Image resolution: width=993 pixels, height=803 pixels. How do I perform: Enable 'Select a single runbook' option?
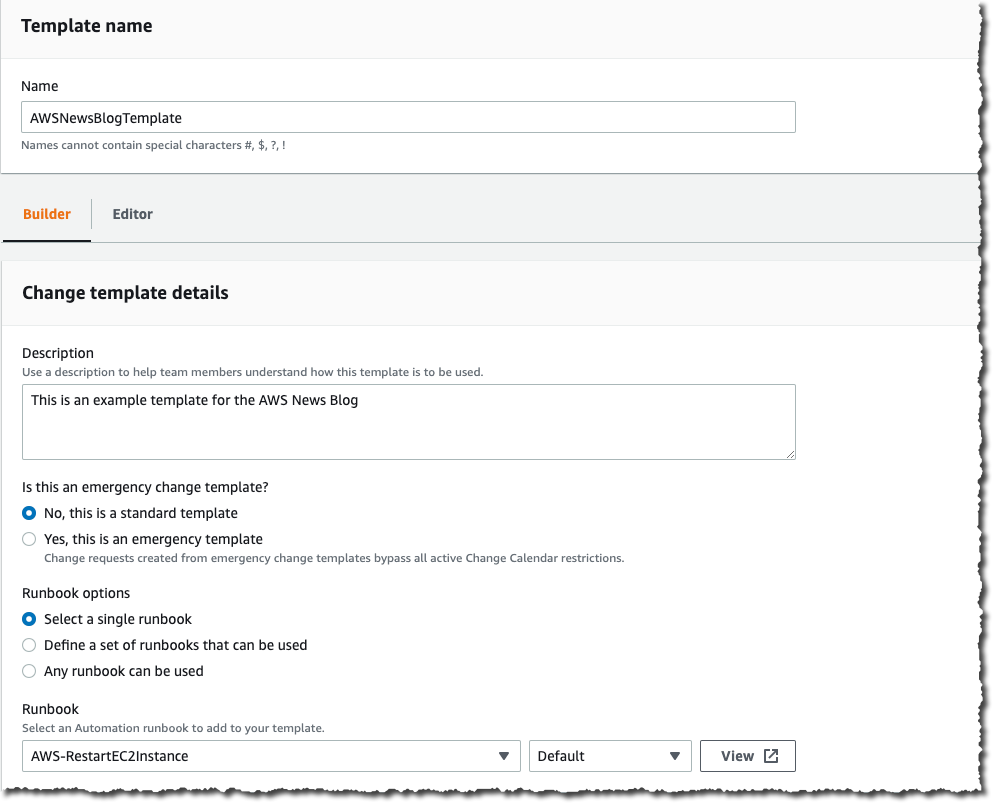click(x=29, y=619)
